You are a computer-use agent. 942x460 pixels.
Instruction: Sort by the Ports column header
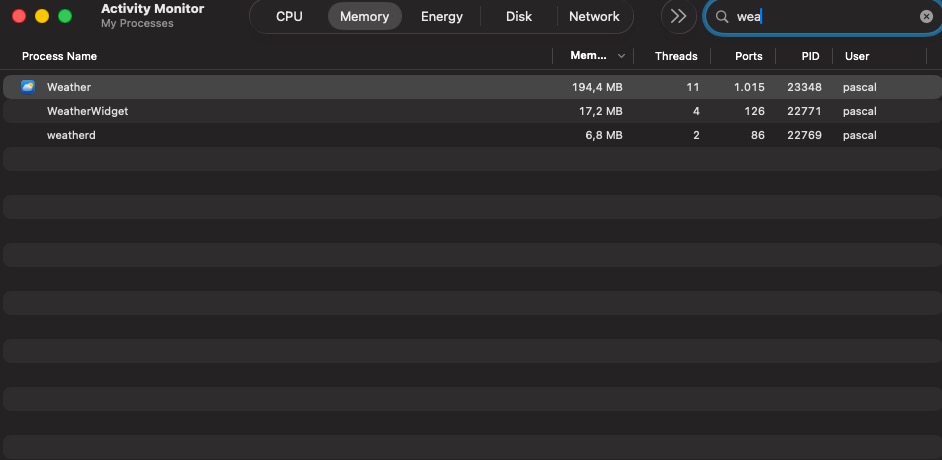tap(749, 56)
